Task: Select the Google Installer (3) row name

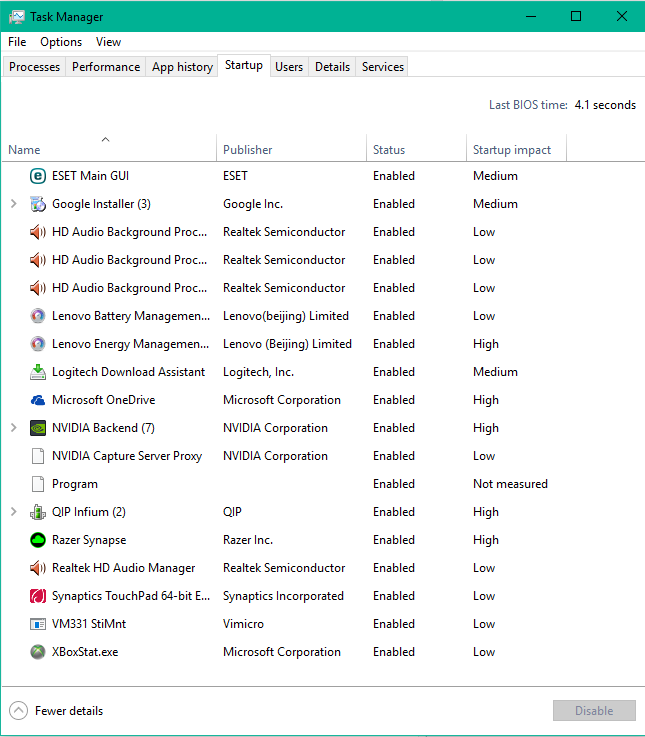Action: pos(101,204)
